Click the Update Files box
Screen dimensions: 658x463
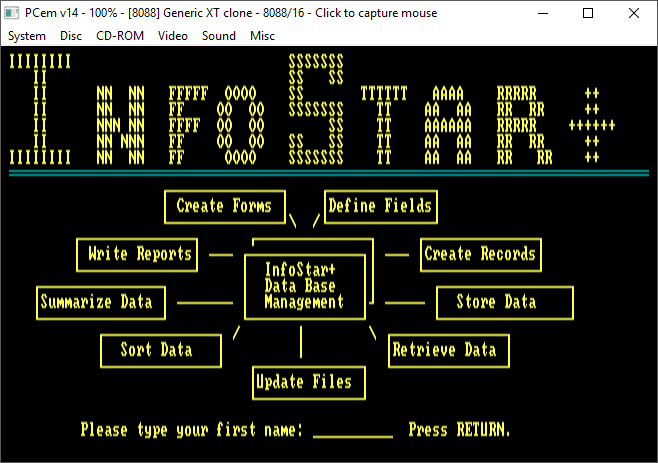pyautogui.click(x=309, y=383)
